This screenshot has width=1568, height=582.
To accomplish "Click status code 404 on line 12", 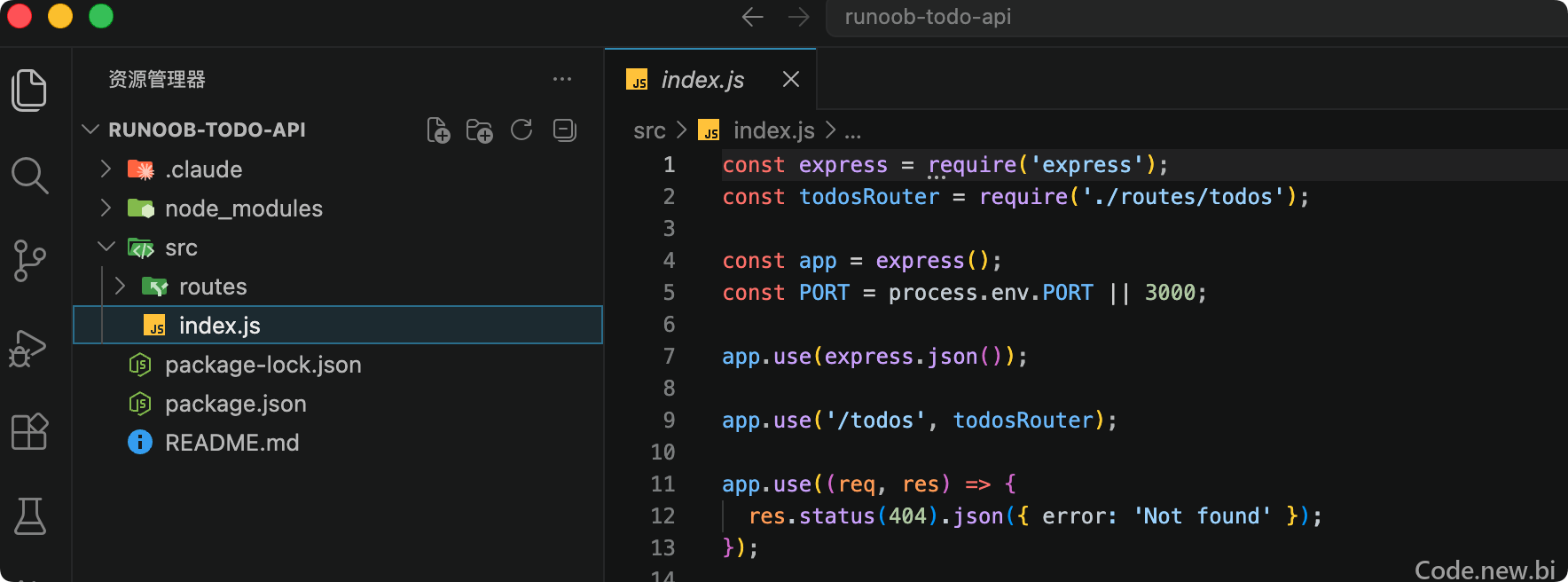I will [x=907, y=516].
